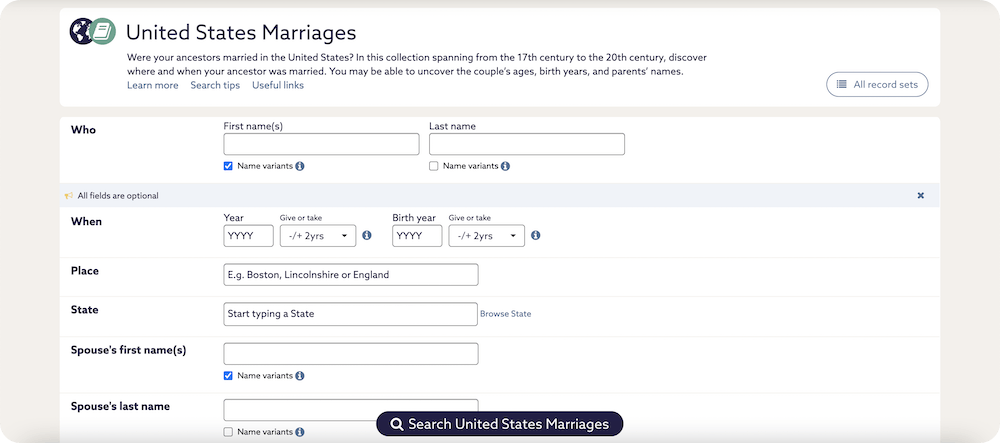The width and height of the screenshot is (1000, 443).
Task: Click info icon beside first name variants
Action: tap(300, 166)
